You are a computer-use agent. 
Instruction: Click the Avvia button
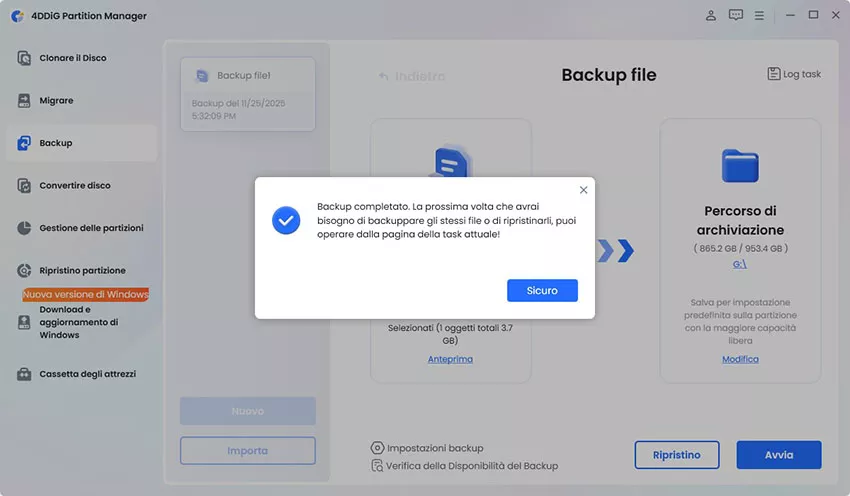pyautogui.click(x=779, y=455)
